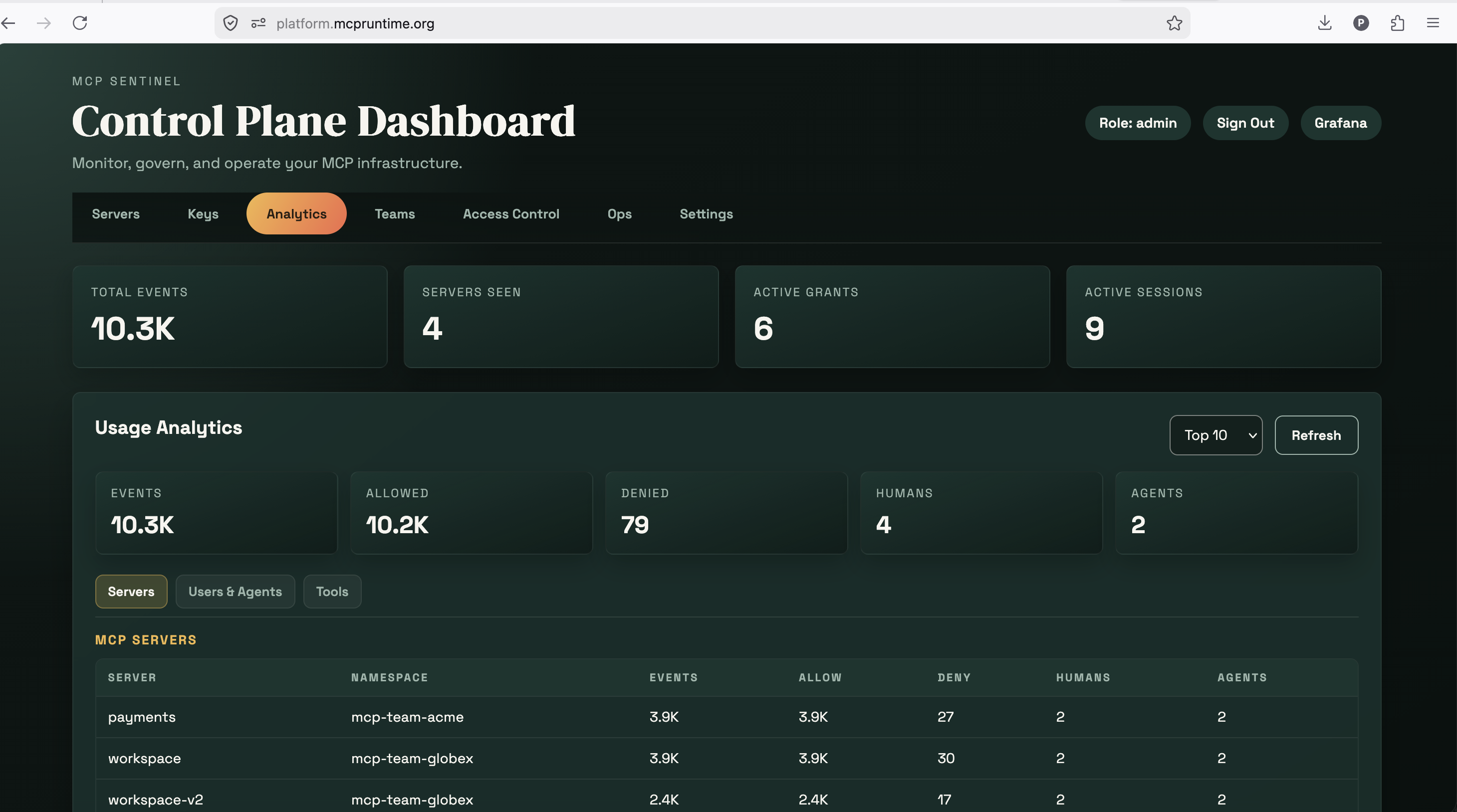Switch to the Keys tab
This screenshot has height=812, width=1457.
pos(203,214)
